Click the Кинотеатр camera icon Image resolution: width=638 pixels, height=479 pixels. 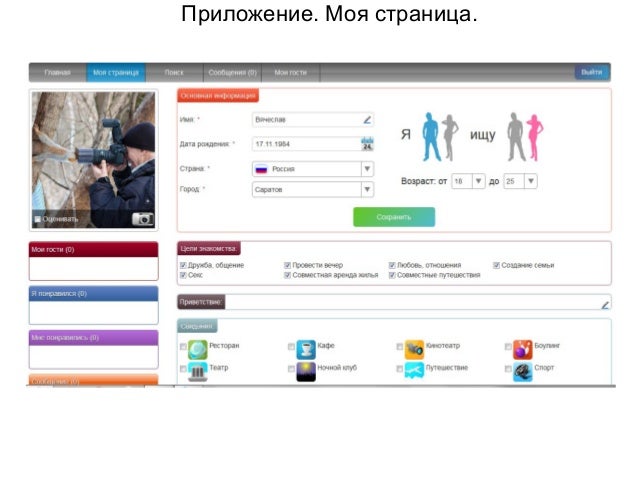[x=414, y=349]
